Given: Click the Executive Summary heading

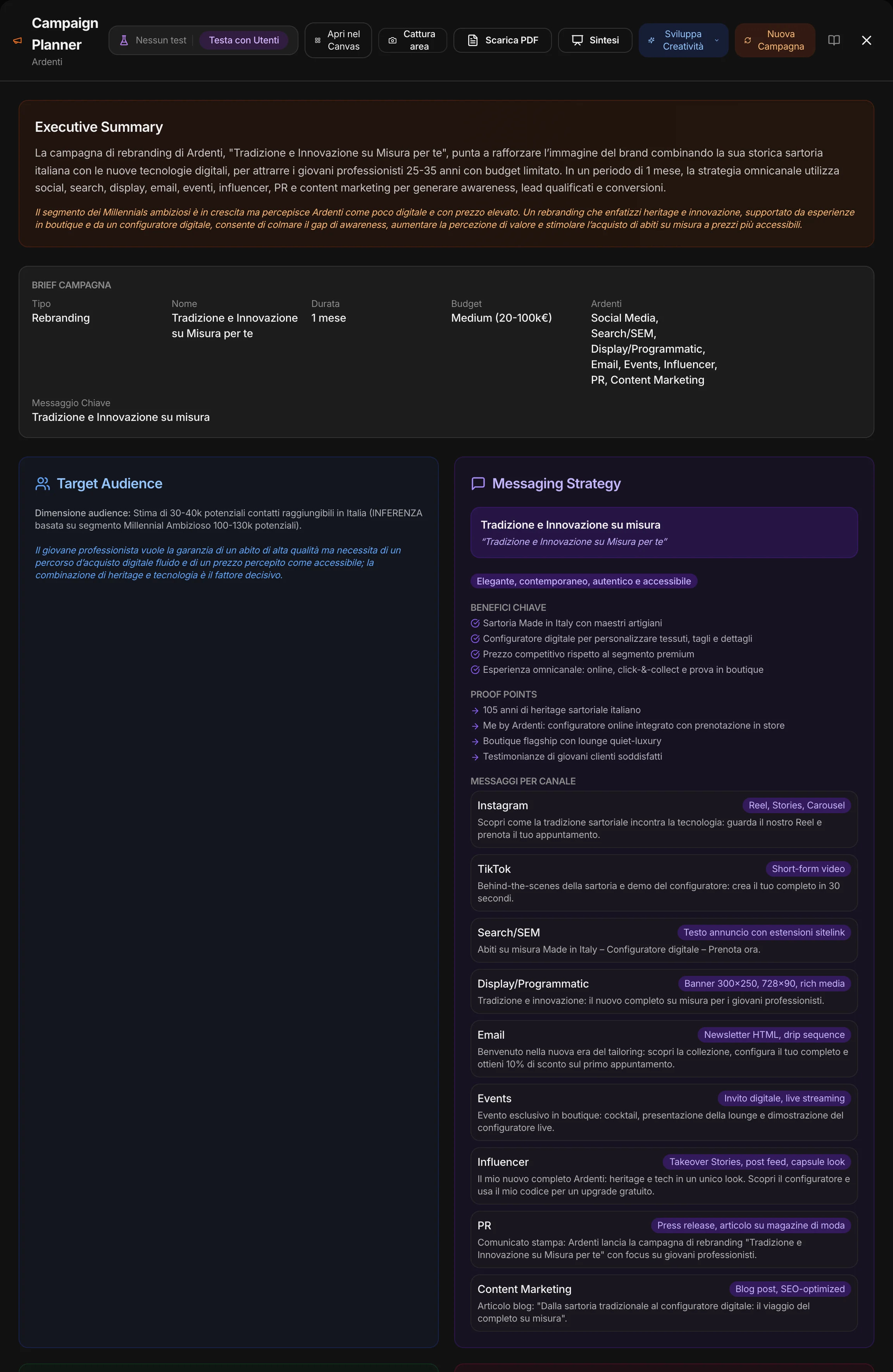Looking at the screenshot, I should point(98,127).
